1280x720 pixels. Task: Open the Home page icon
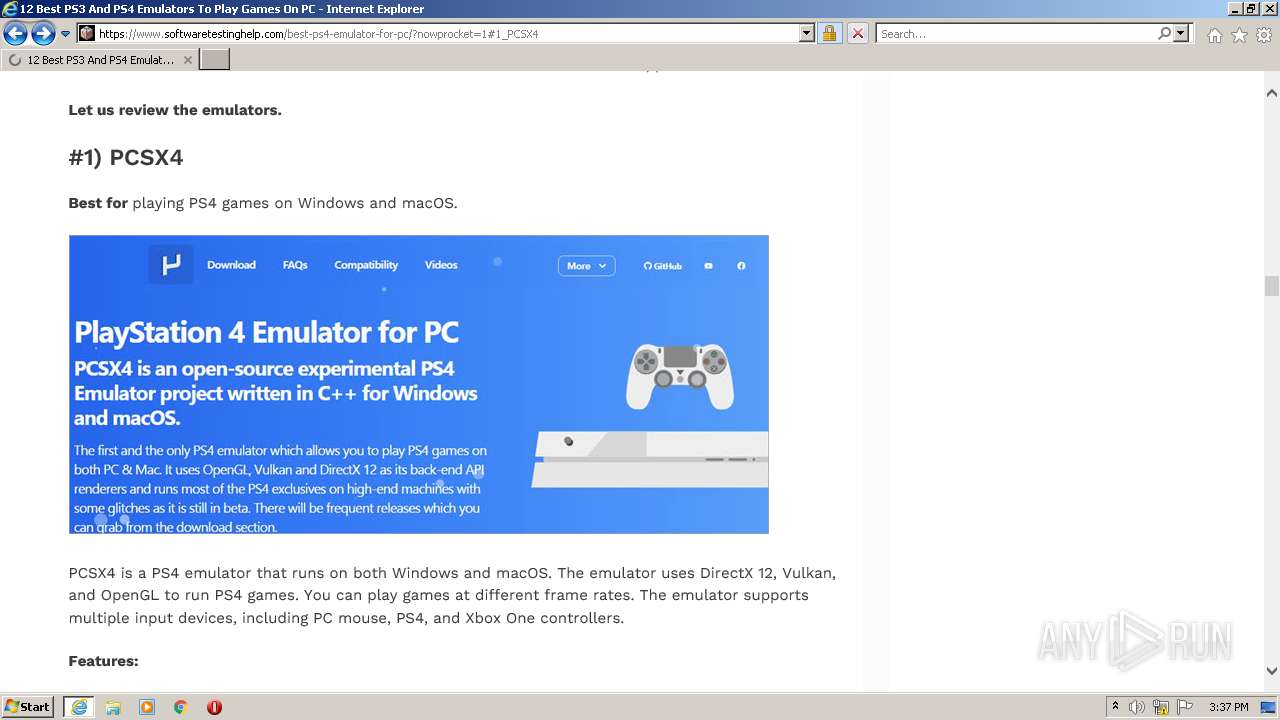tap(1214, 35)
